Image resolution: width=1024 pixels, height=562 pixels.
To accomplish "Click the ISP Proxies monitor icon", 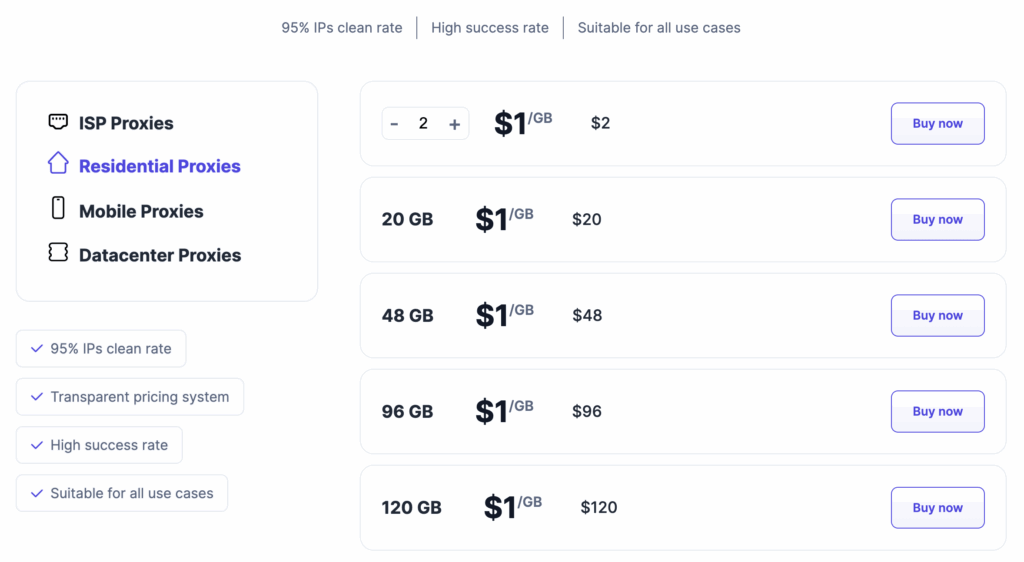I will [x=58, y=122].
